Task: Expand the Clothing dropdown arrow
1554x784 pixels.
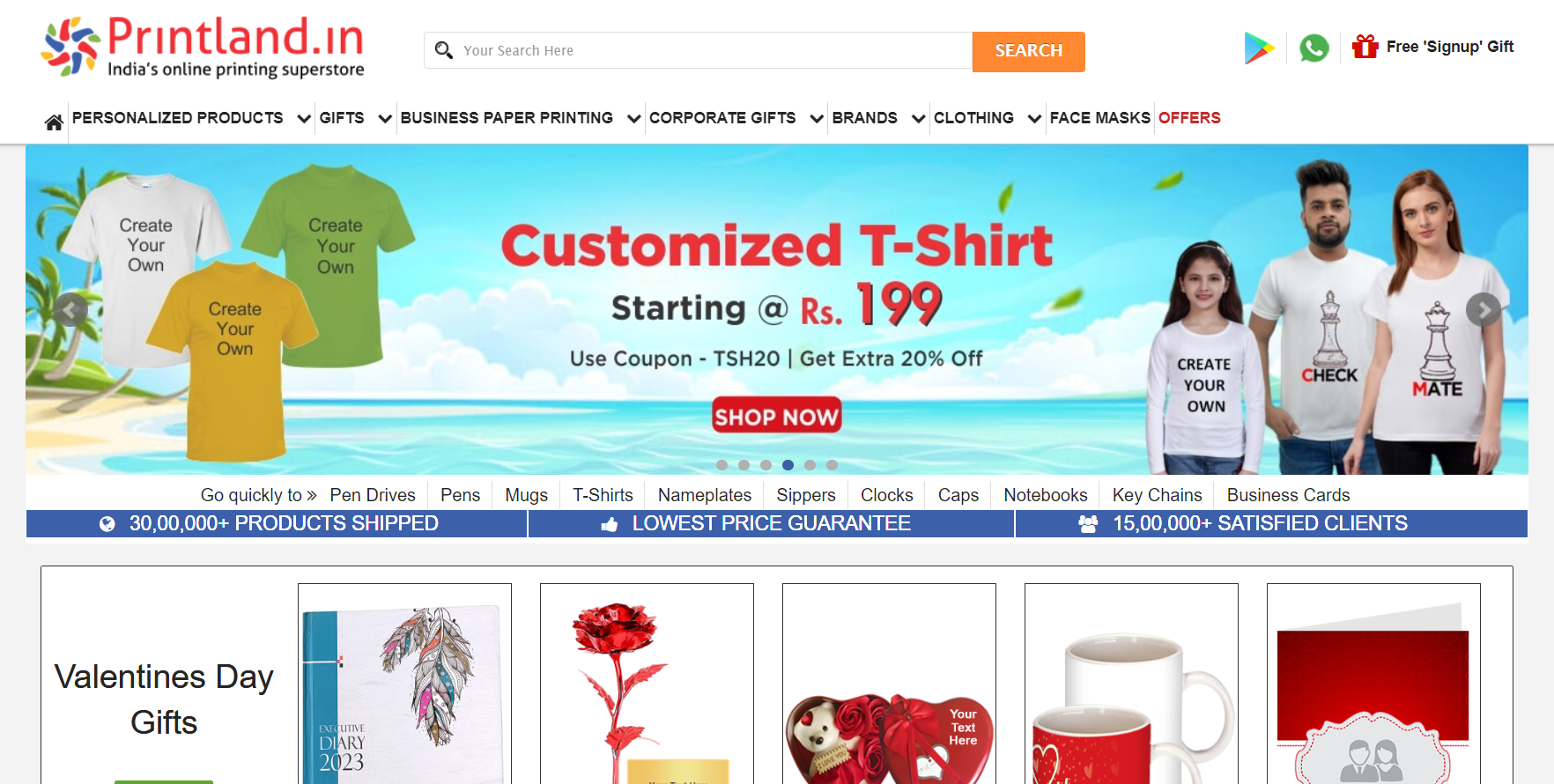Action: click(1034, 118)
